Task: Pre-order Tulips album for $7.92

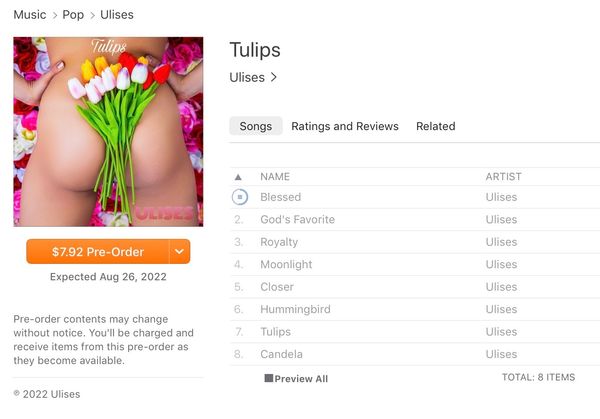Action: point(98,252)
